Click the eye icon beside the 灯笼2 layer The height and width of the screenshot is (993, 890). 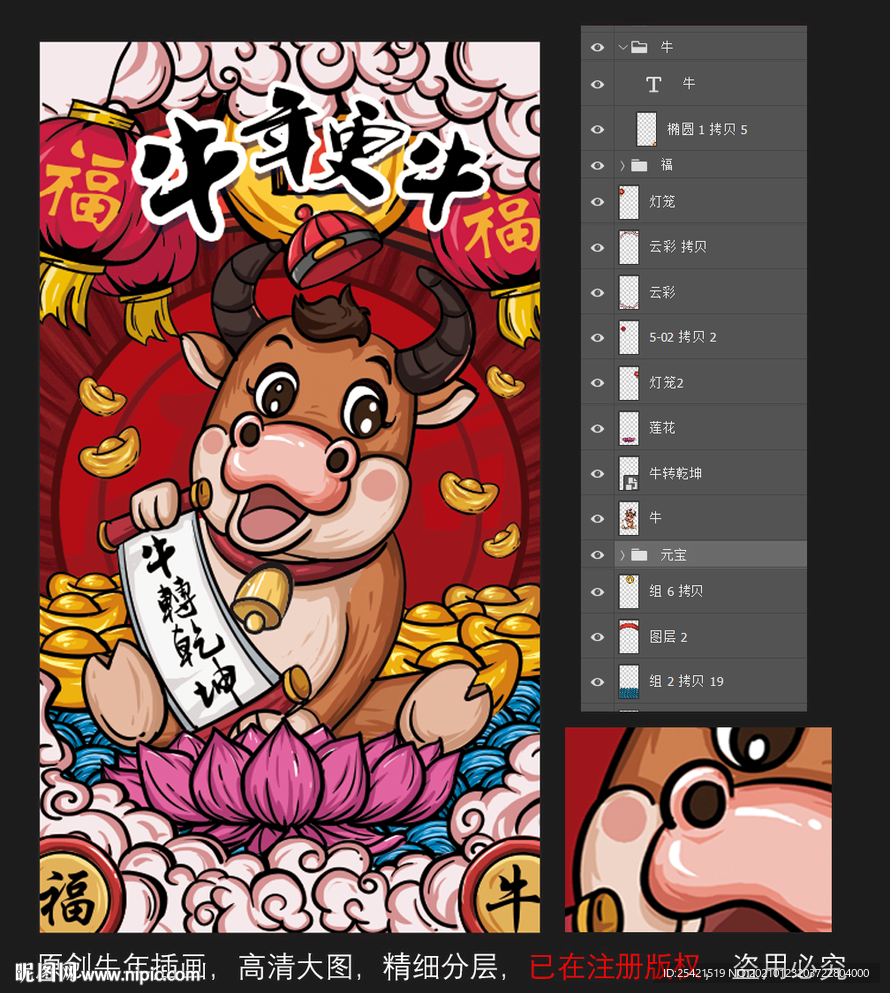(x=597, y=382)
